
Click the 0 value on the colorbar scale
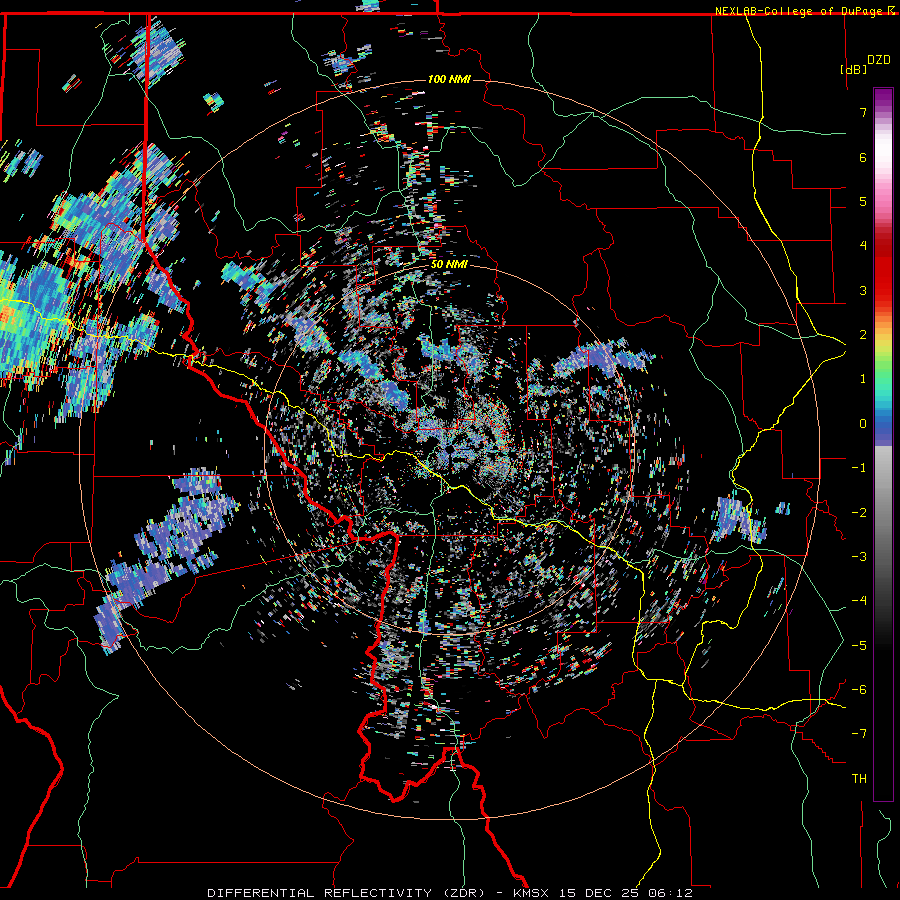point(863,424)
